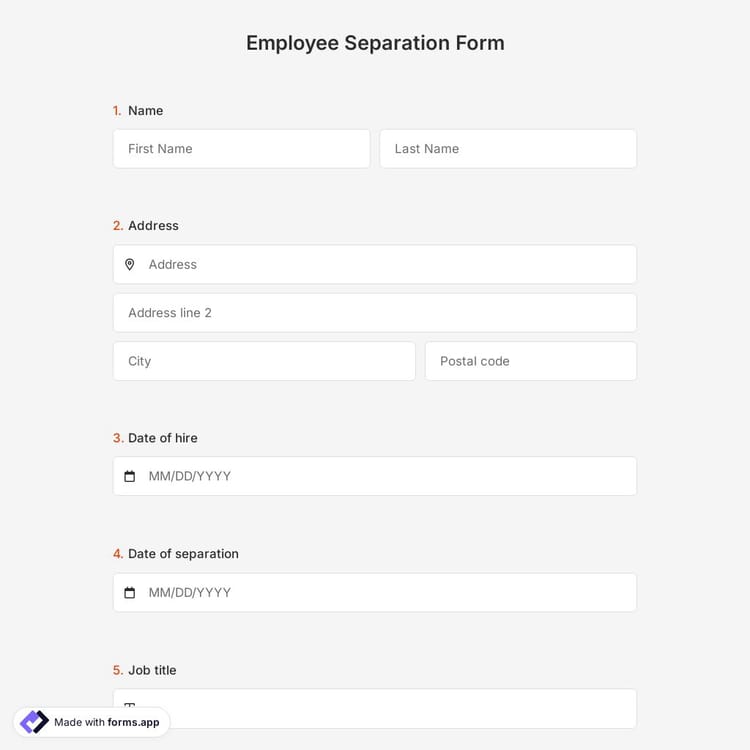The width and height of the screenshot is (750, 750).
Task: Open the Date of hire calendar icon
Action: [x=130, y=477]
